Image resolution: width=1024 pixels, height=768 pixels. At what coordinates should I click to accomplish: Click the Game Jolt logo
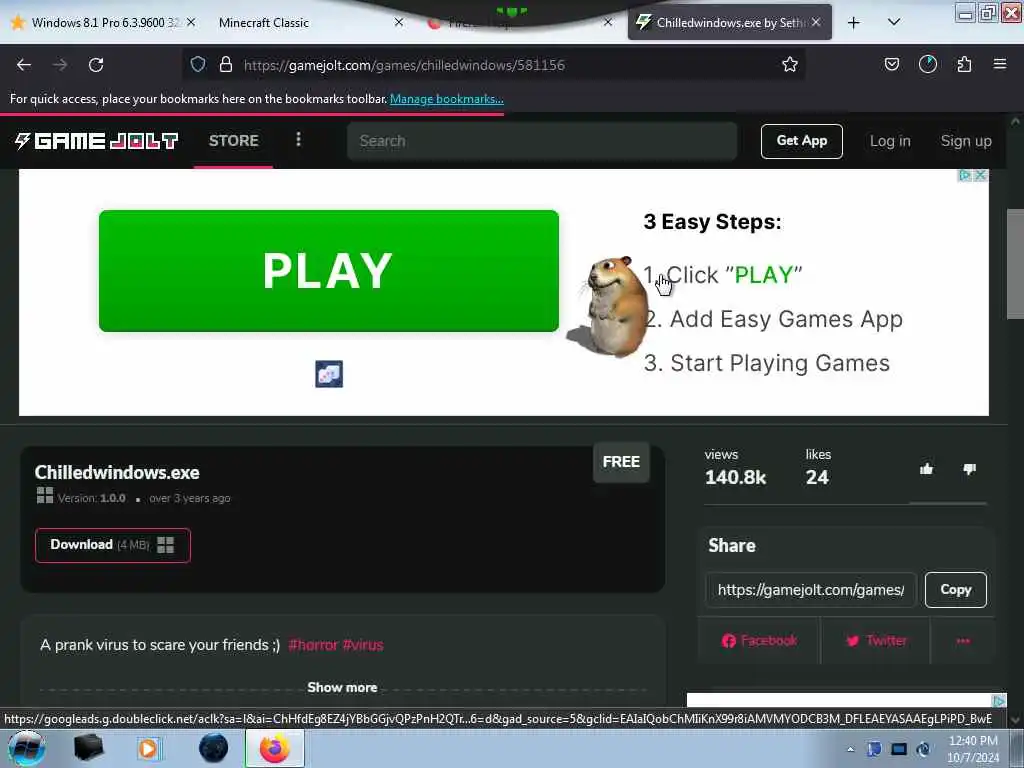point(96,140)
